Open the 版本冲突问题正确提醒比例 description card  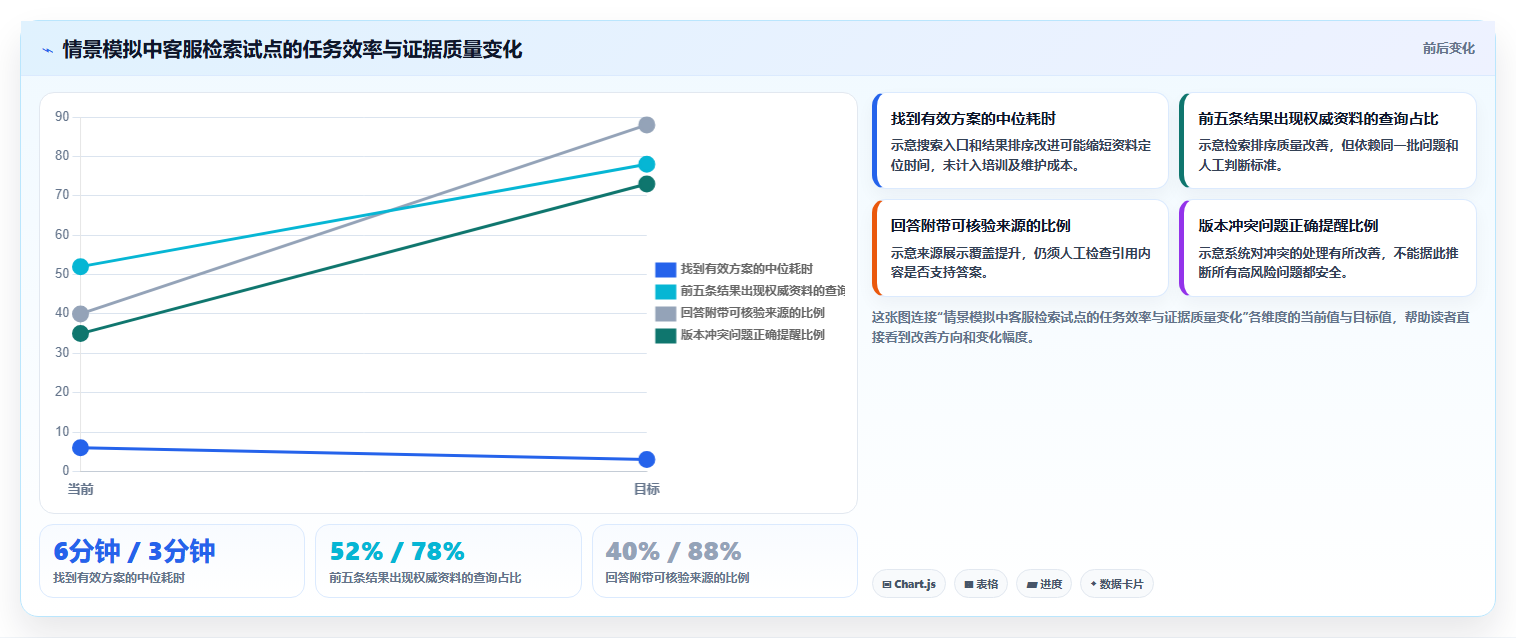click(x=1327, y=248)
